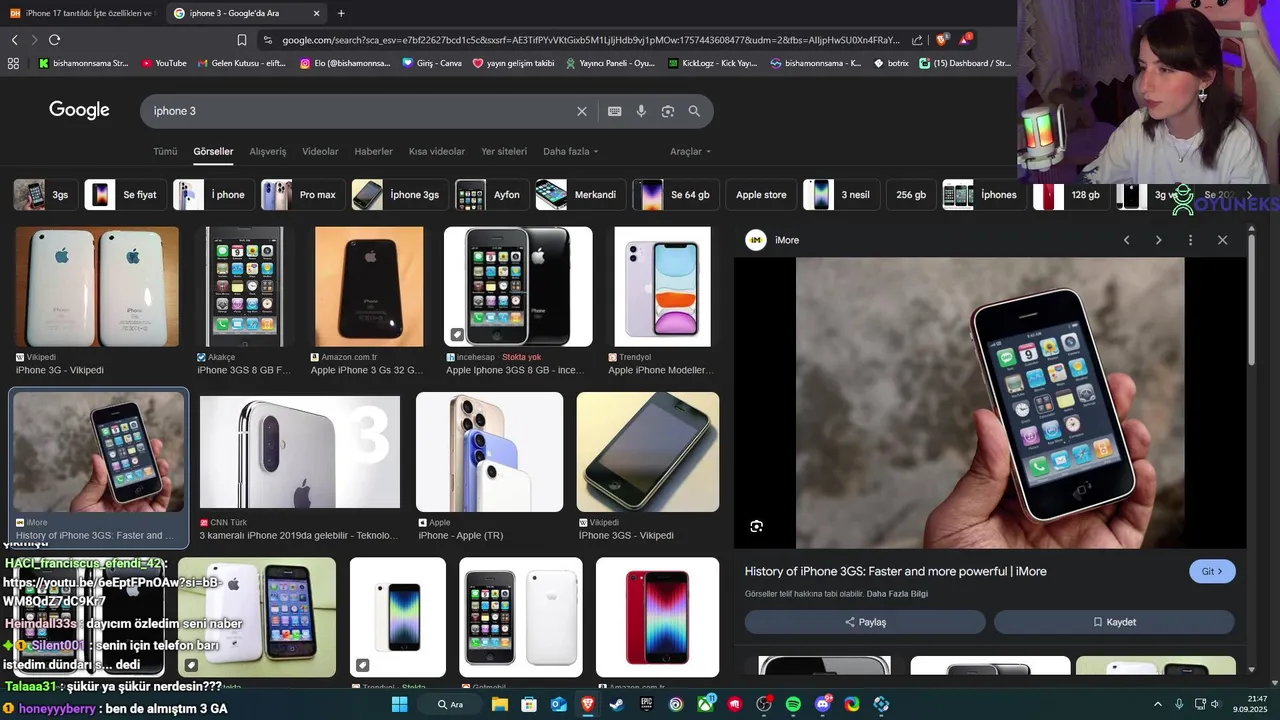Click the Paylaş share button
Screen dimensions: 1280x720
865,622
